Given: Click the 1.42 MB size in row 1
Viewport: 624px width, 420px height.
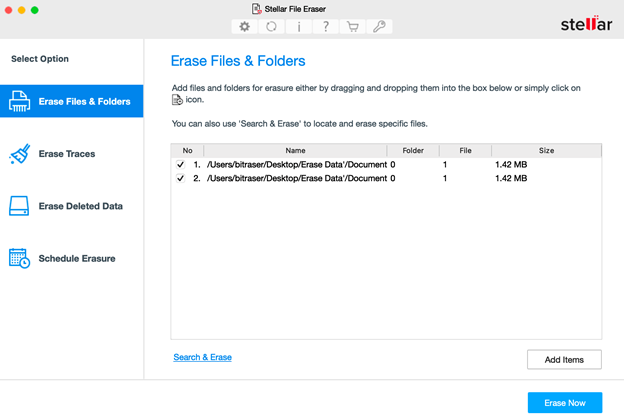Looking at the screenshot, I should coord(511,164).
